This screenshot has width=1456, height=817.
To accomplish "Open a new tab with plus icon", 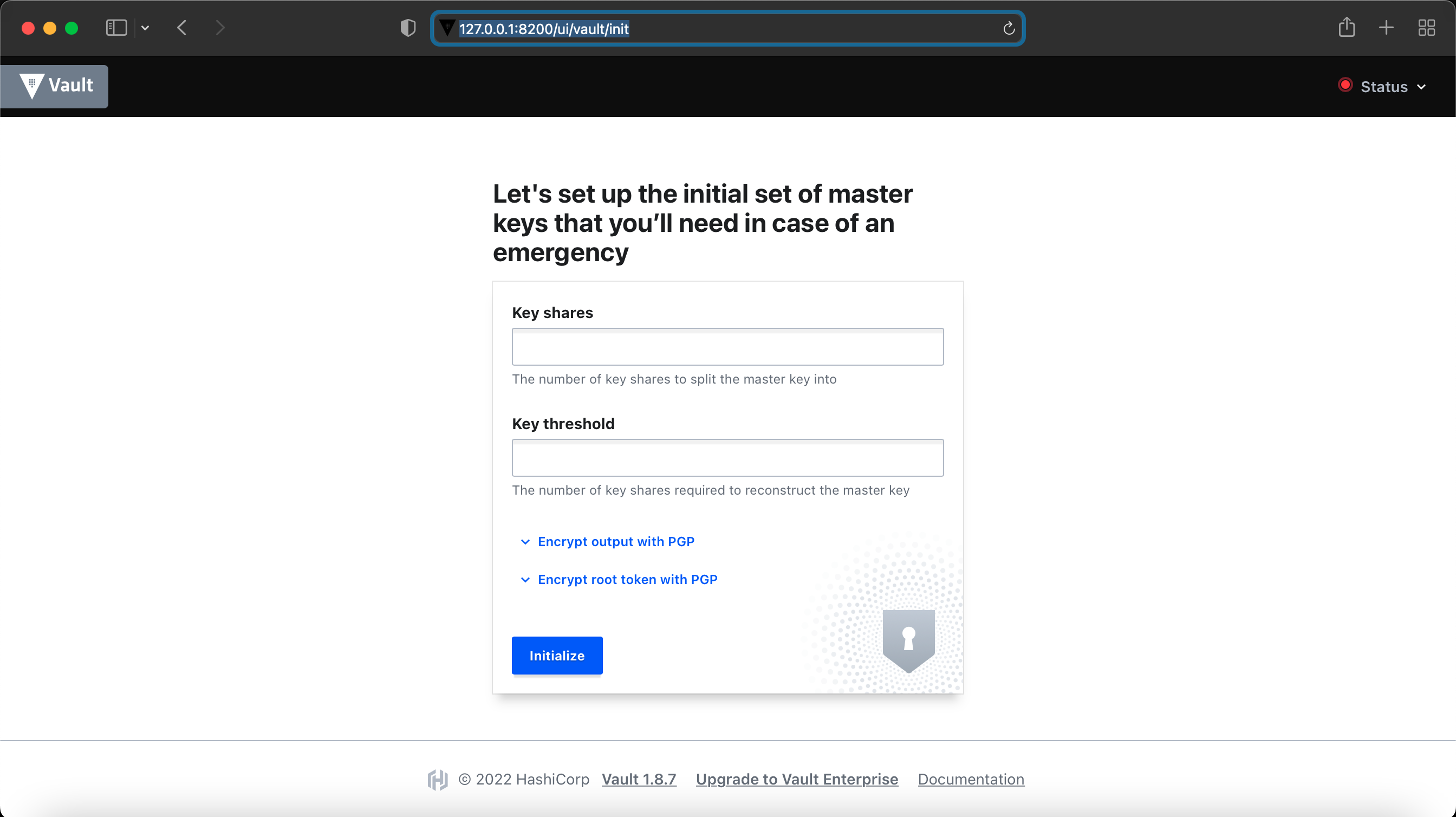I will (x=1386, y=28).
